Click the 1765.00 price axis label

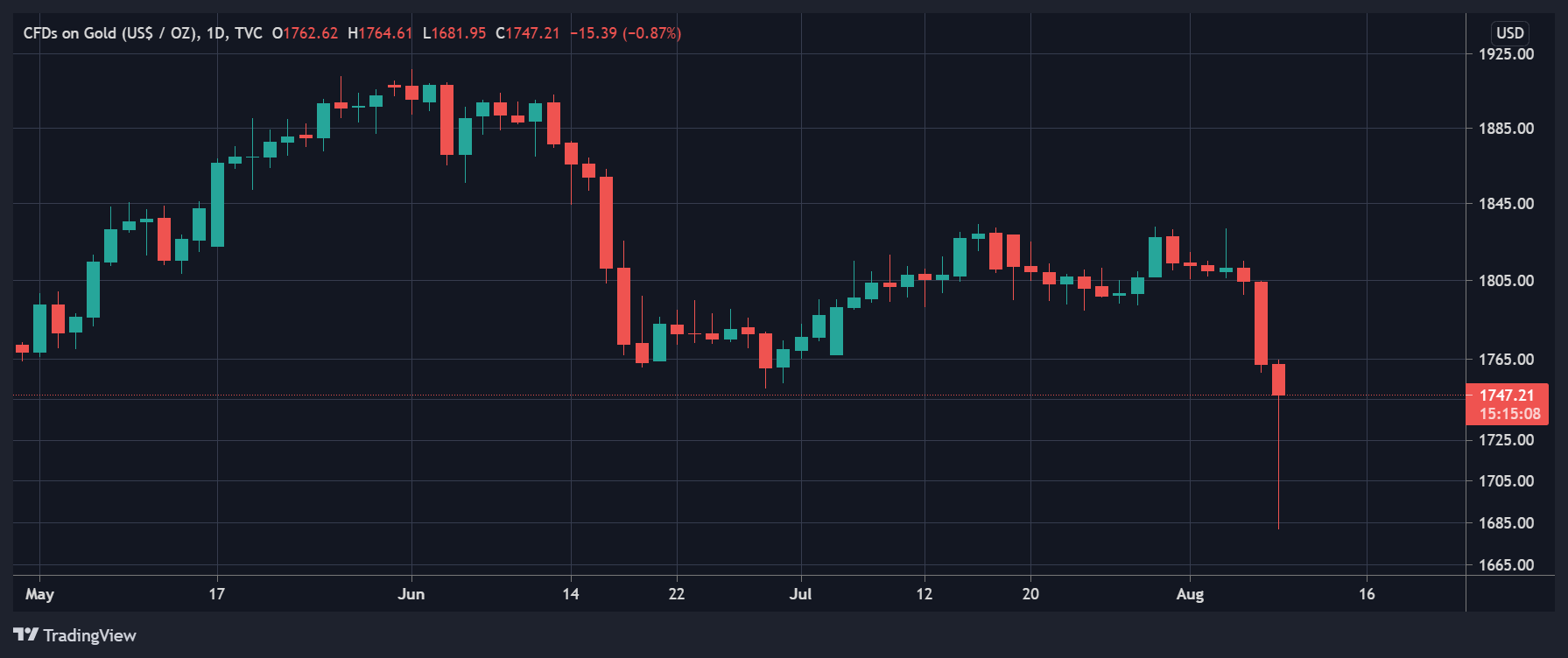tap(1506, 360)
